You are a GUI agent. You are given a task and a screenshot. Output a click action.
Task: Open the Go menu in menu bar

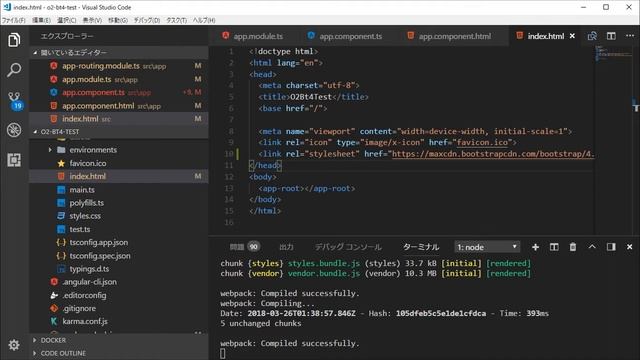(x=118, y=20)
